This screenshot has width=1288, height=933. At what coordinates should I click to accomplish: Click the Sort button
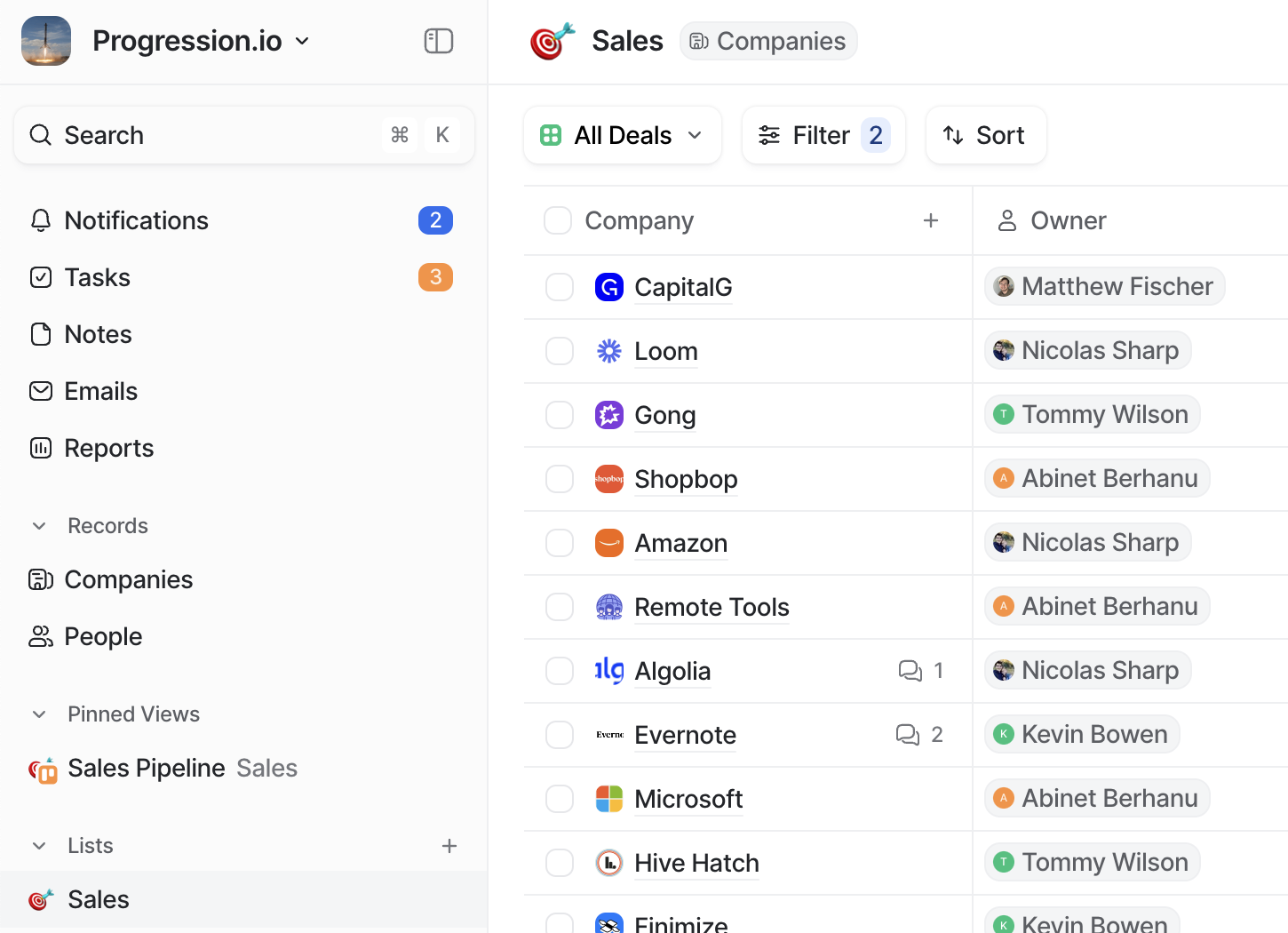[986, 135]
